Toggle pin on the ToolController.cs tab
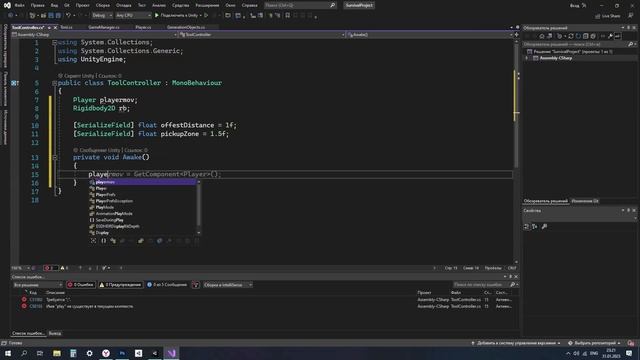 click(x=49, y=27)
